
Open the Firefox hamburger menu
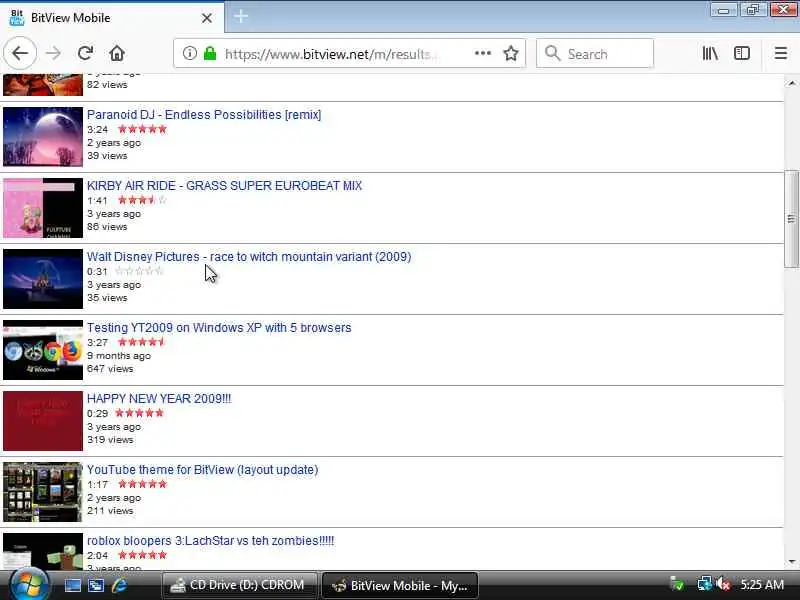pos(781,53)
